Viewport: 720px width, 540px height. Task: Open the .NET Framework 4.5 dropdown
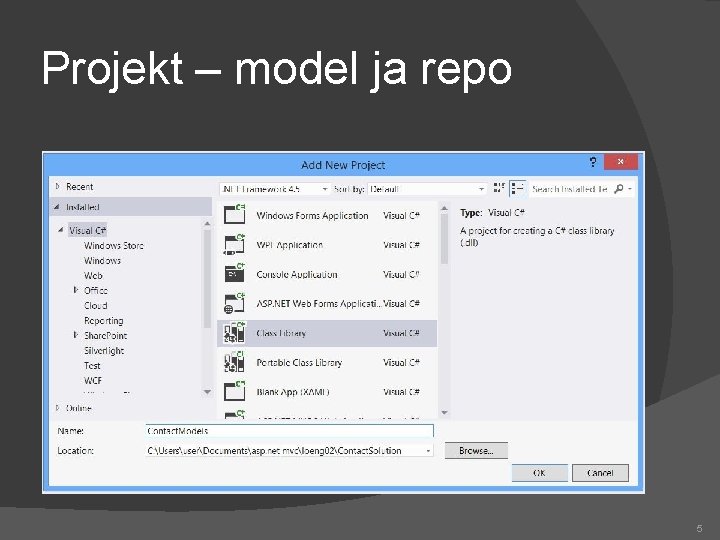coord(274,189)
